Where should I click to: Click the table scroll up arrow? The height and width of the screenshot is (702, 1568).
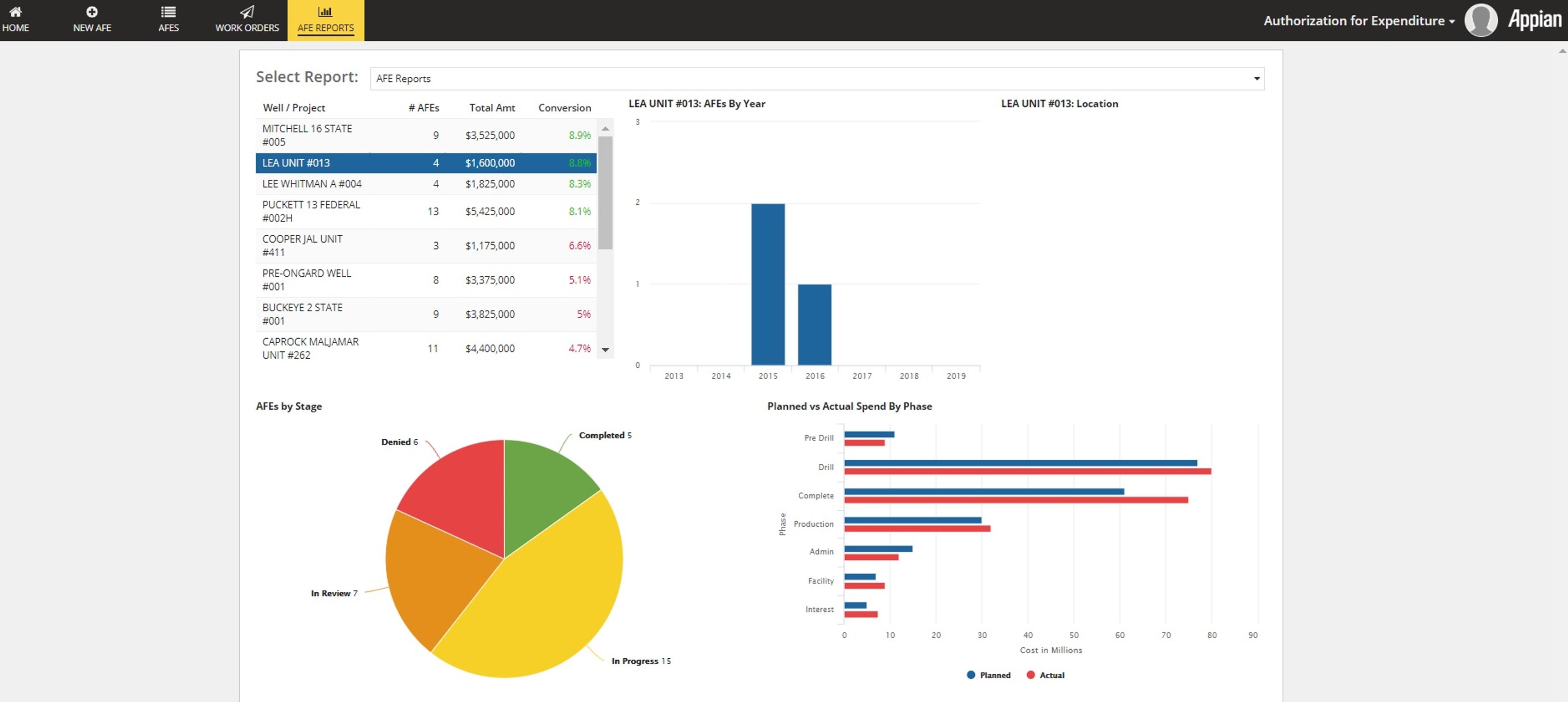(605, 129)
